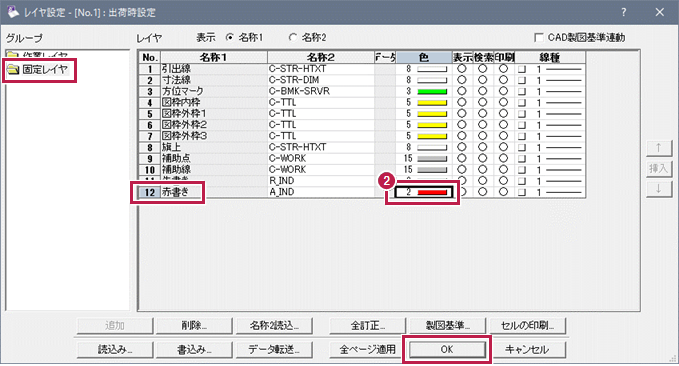
Task: Click the help question mark icon
Action: click(x=623, y=12)
